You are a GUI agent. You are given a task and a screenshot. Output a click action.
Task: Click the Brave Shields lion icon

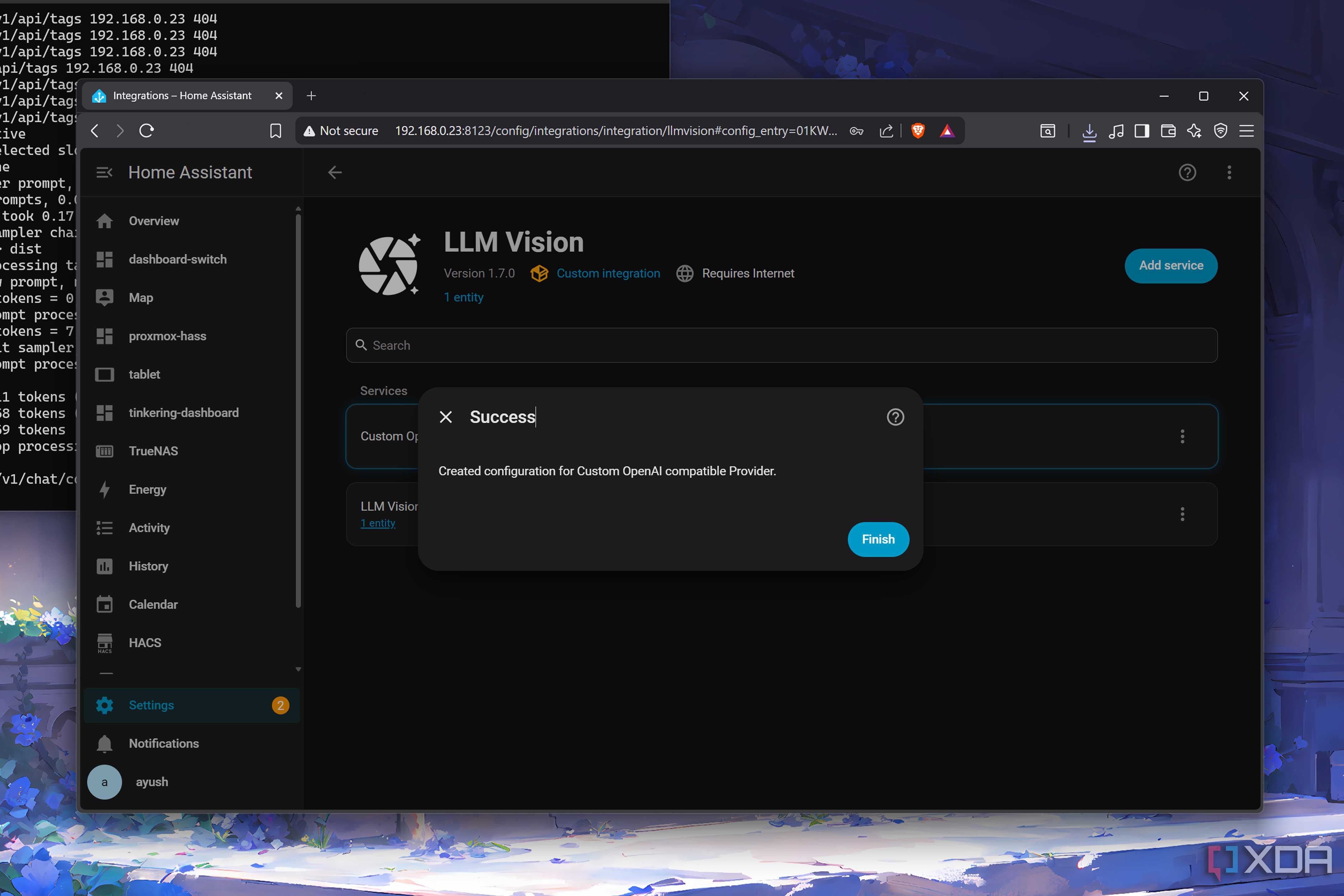click(918, 131)
